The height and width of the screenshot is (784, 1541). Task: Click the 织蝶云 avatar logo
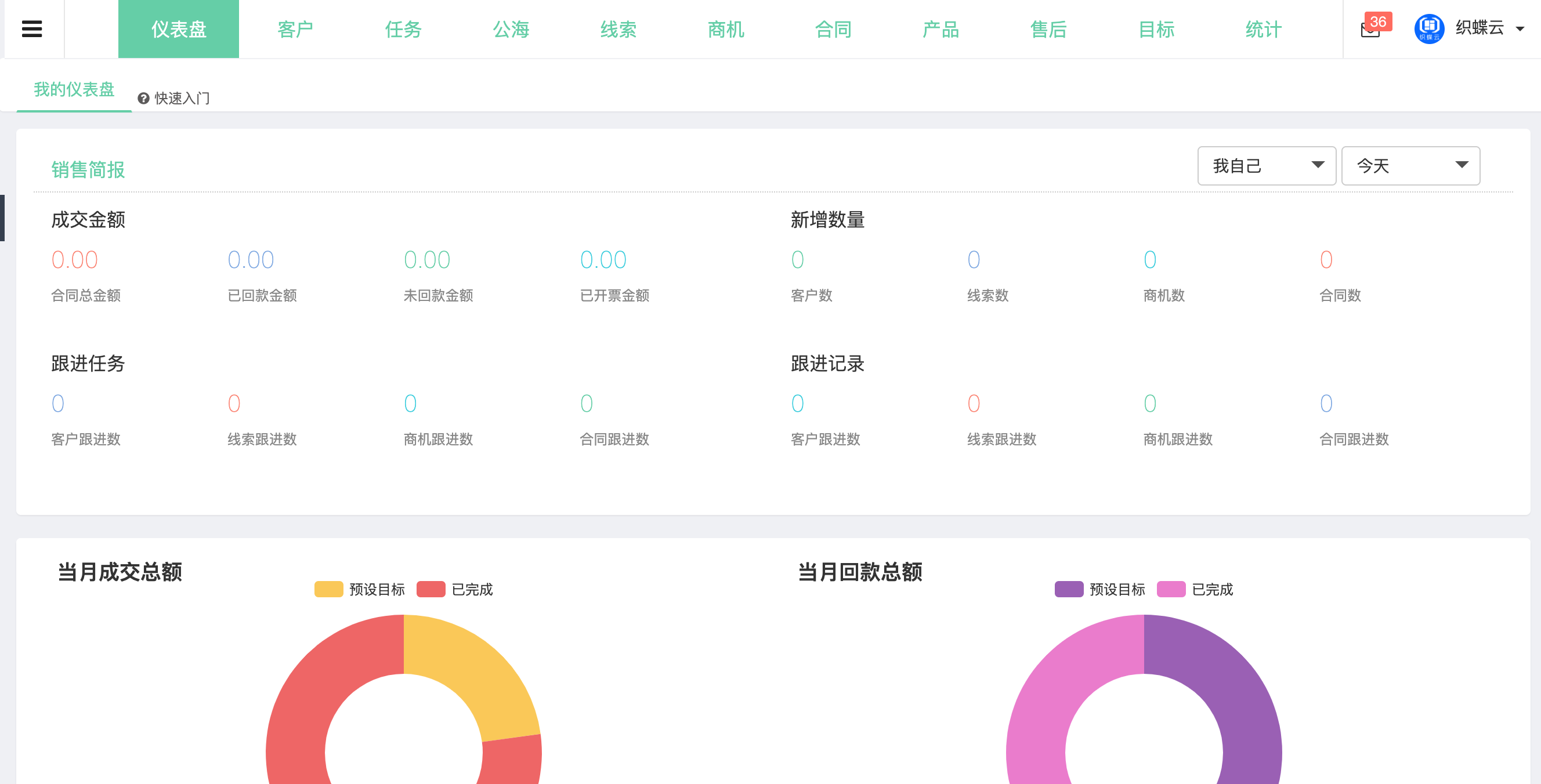click(x=1428, y=29)
